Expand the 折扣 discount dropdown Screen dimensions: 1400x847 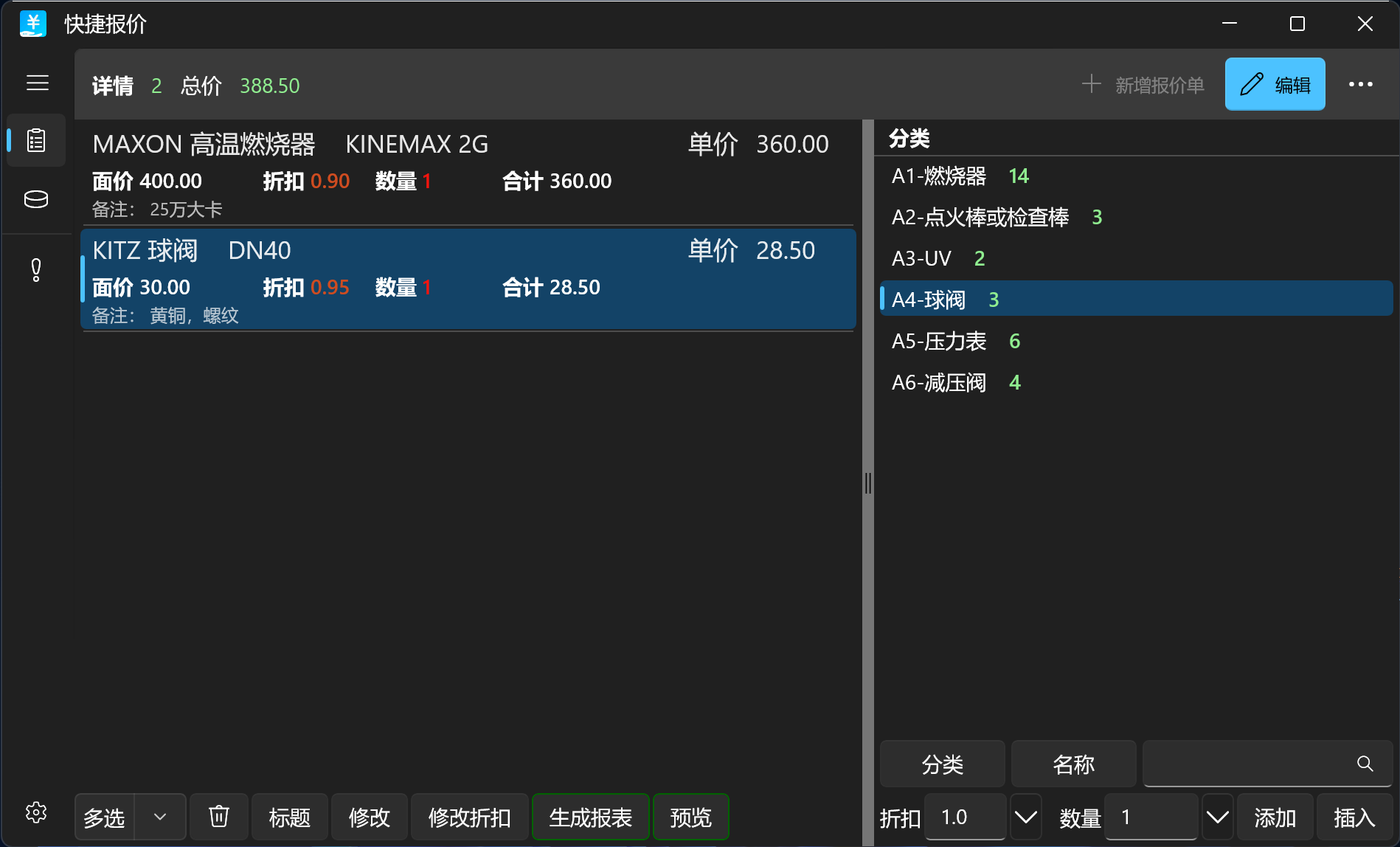[1026, 817]
